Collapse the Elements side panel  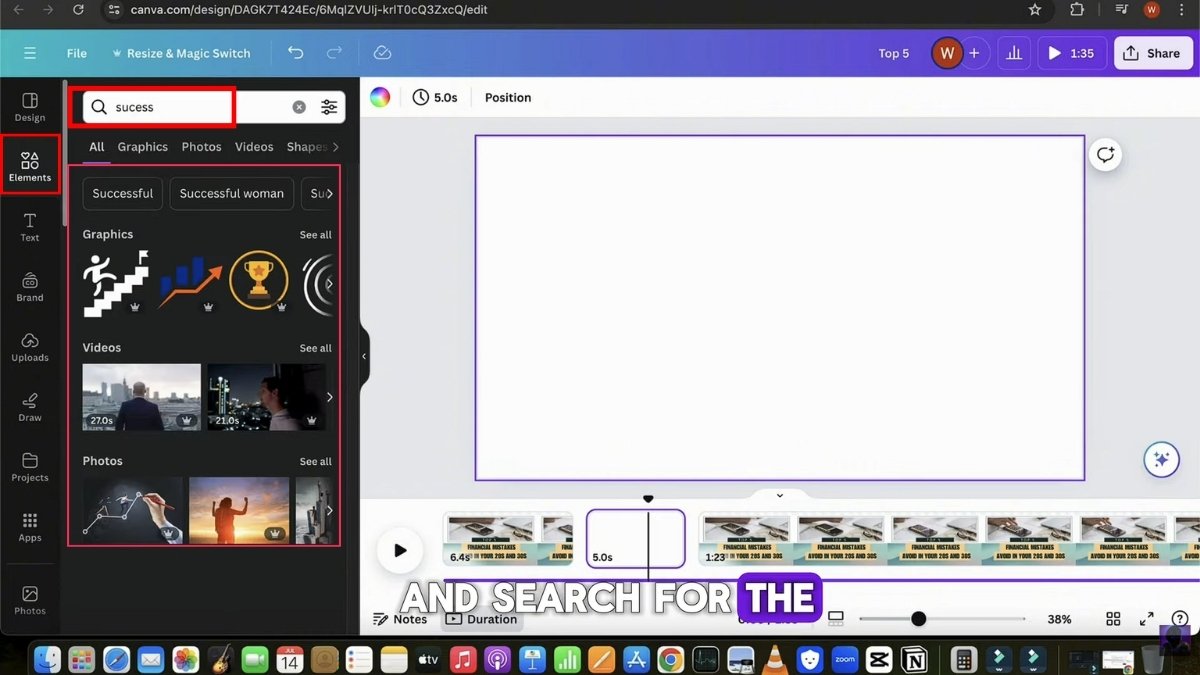tap(364, 355)
